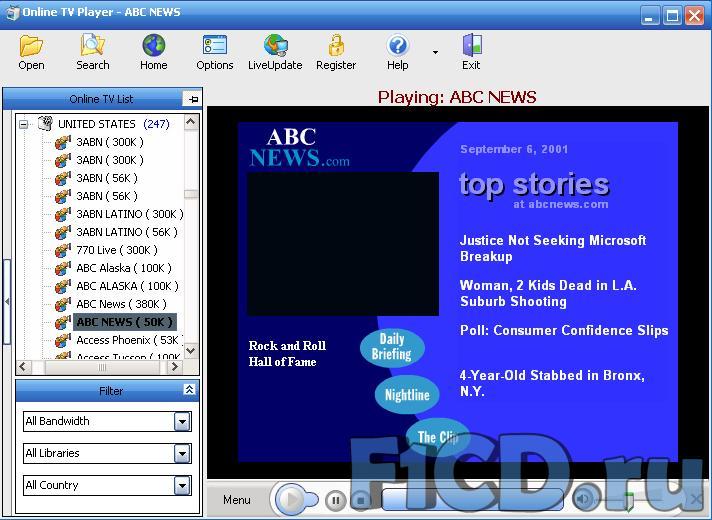This screenshot has height=520, width=712.
Task: Pause playback with the pause button
Action: point(336,500)
